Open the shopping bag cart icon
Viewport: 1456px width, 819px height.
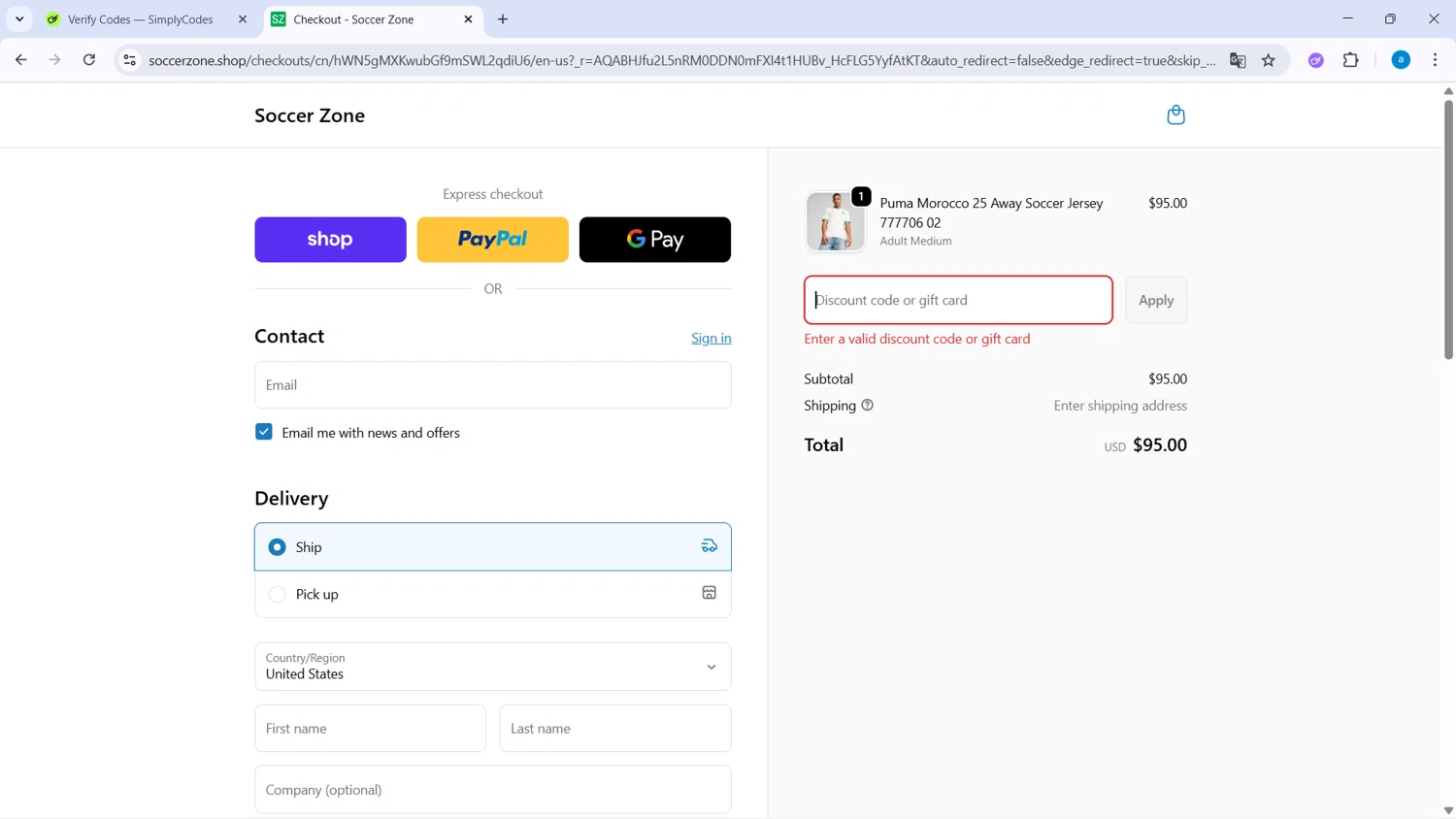click(x=1175, y=115)
